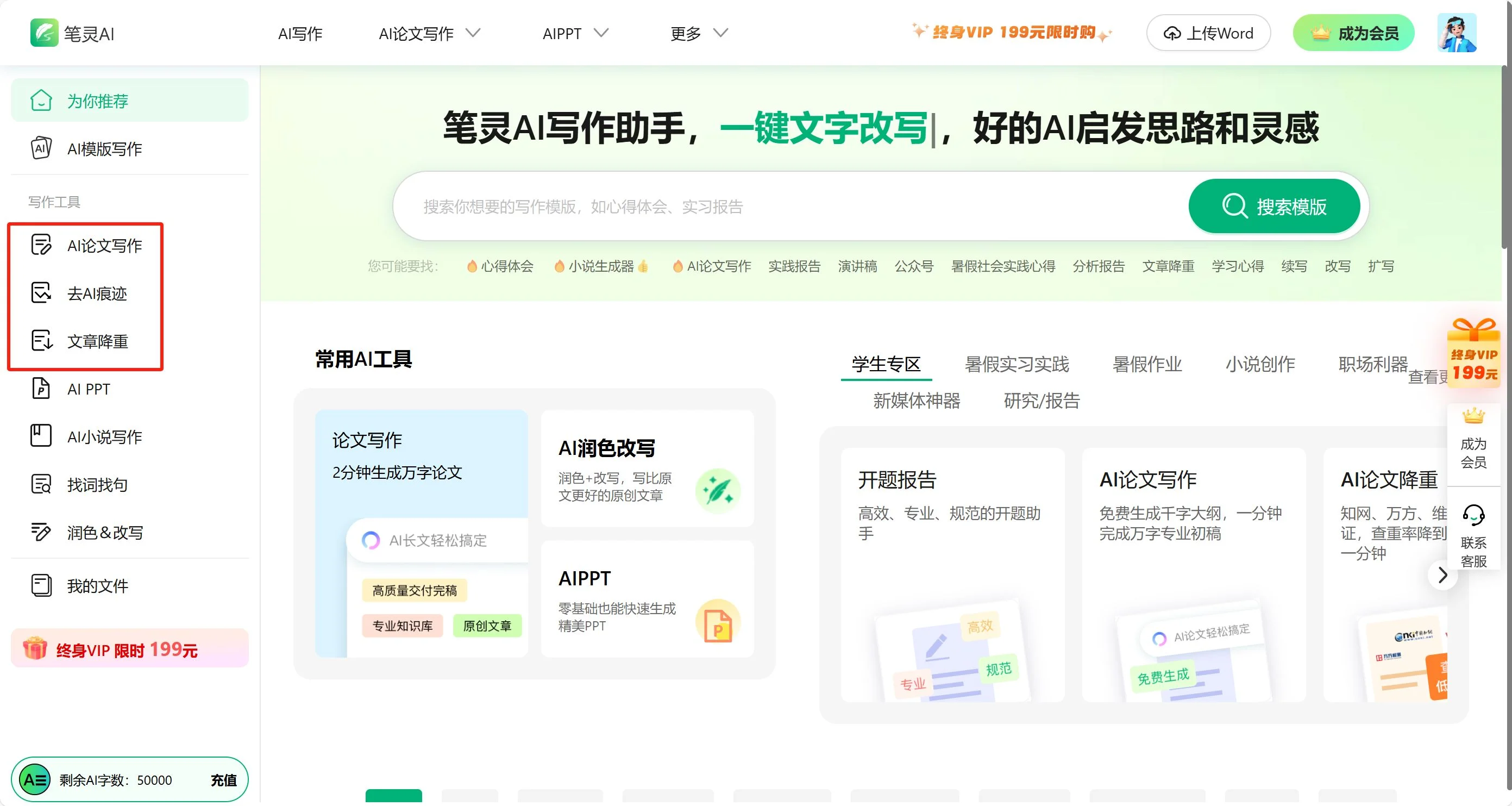
Task: Switch to the 暑假实习实践 tab
Action: point(1017,365)
